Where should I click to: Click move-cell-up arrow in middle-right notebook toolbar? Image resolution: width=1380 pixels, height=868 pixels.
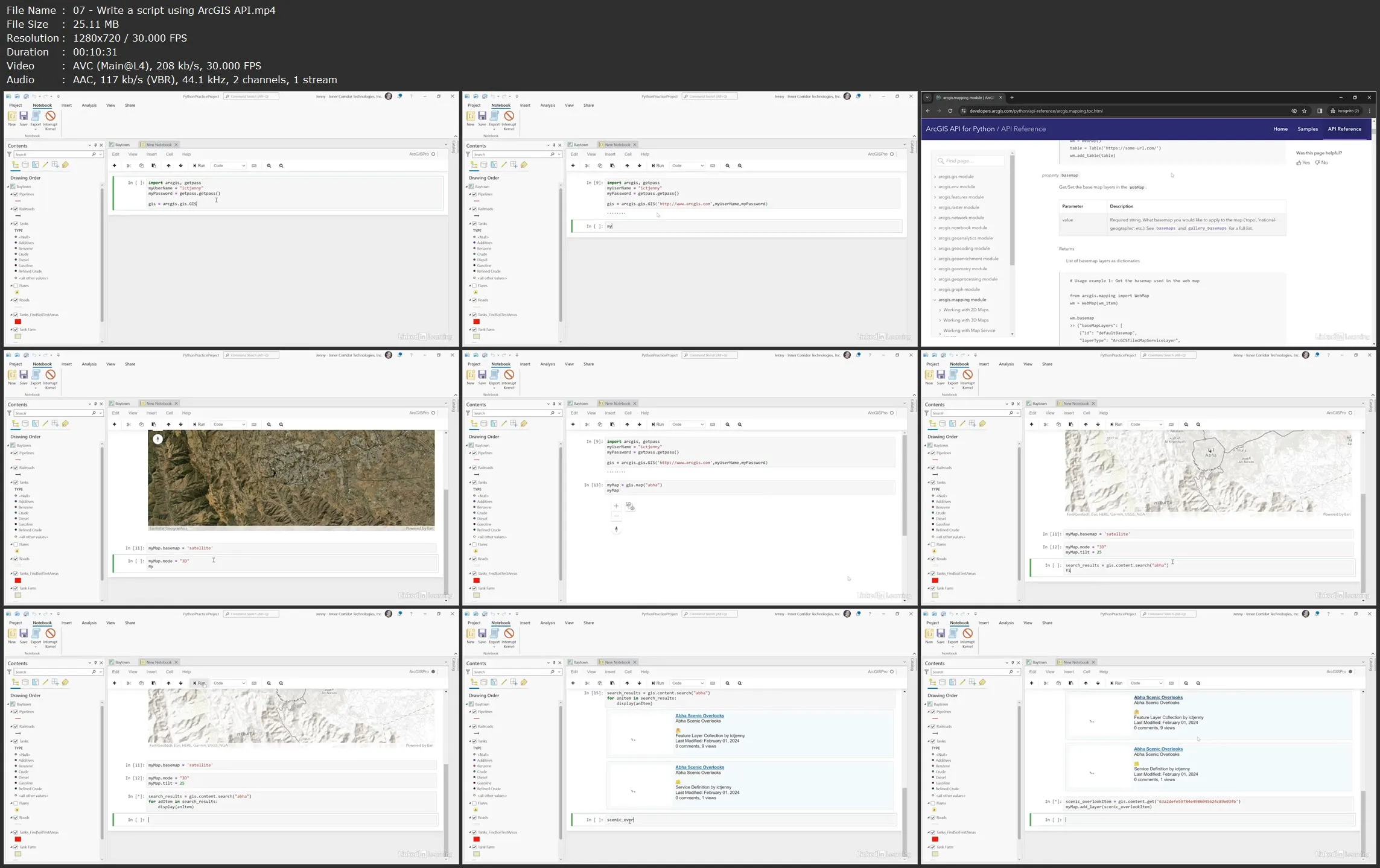point(1086,424)
